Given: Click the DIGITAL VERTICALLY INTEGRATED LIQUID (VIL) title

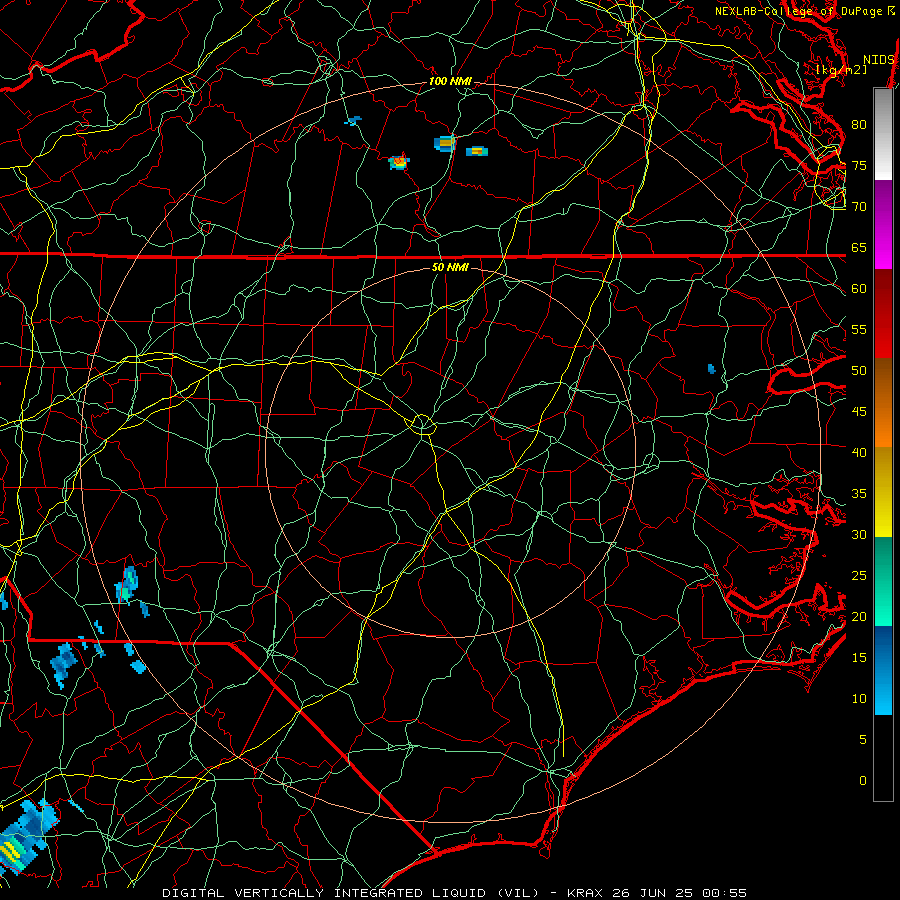Looking at the screenshot, I should coord(350,893).
